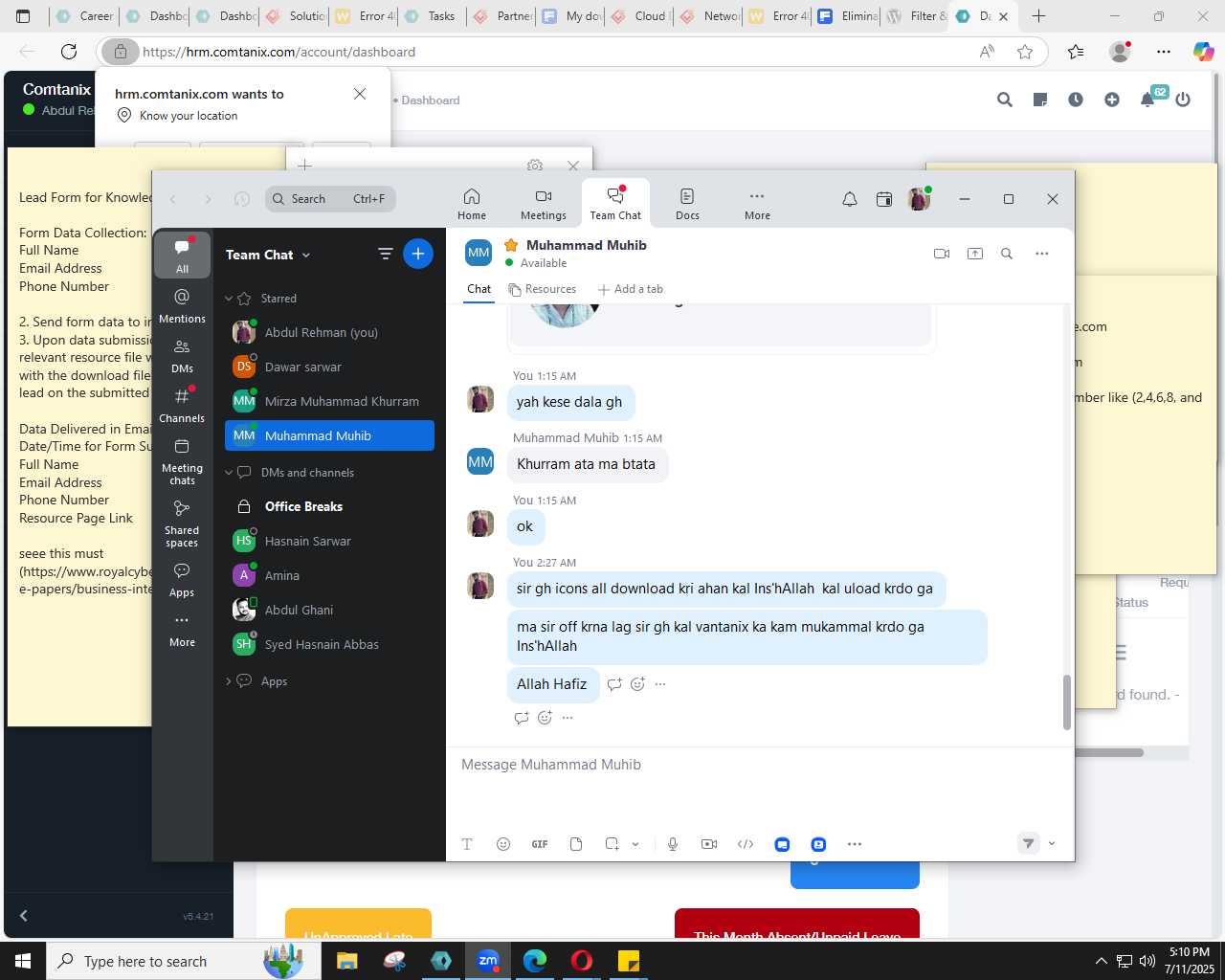1225x980 pixels.
Task: Open chat with Abdul Rehman (you)
Action: coord(329,332)
